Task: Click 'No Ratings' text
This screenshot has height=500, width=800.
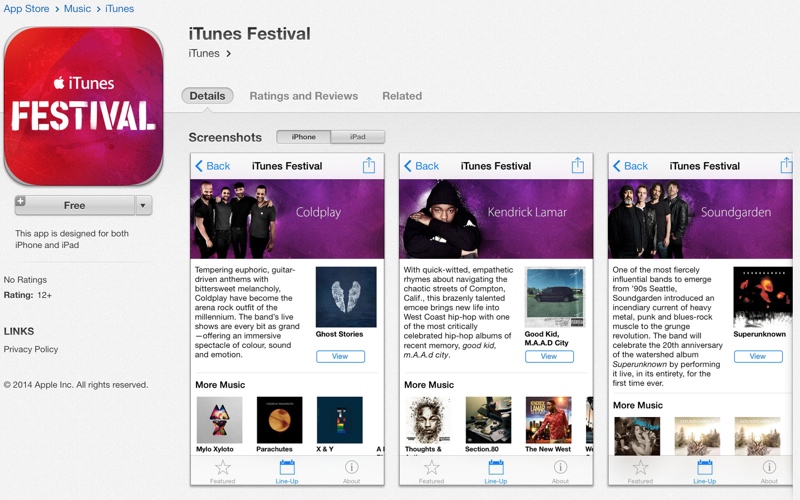Action: pos(25,280)
